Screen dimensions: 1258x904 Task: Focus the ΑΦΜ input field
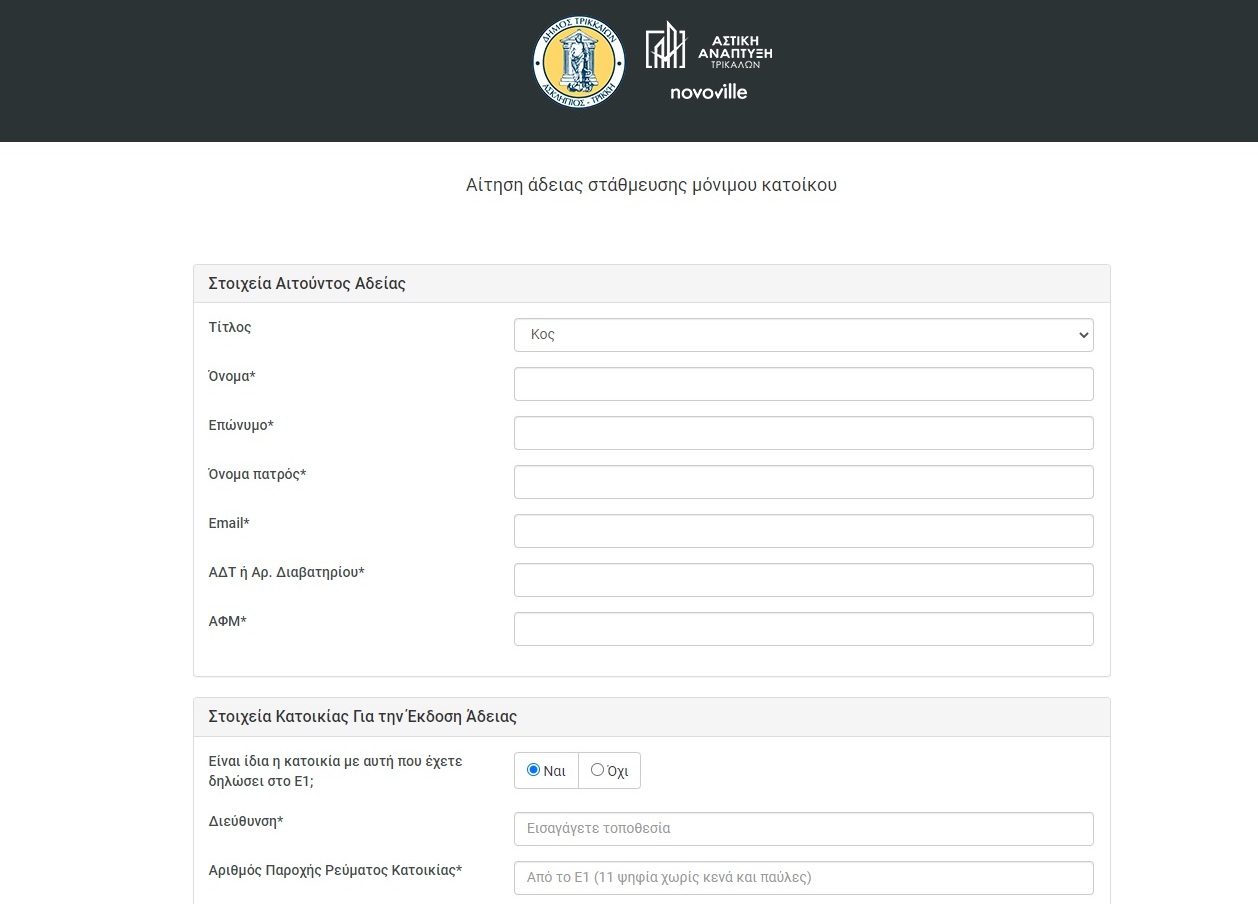pyautogui.click(x=803, y=629)
